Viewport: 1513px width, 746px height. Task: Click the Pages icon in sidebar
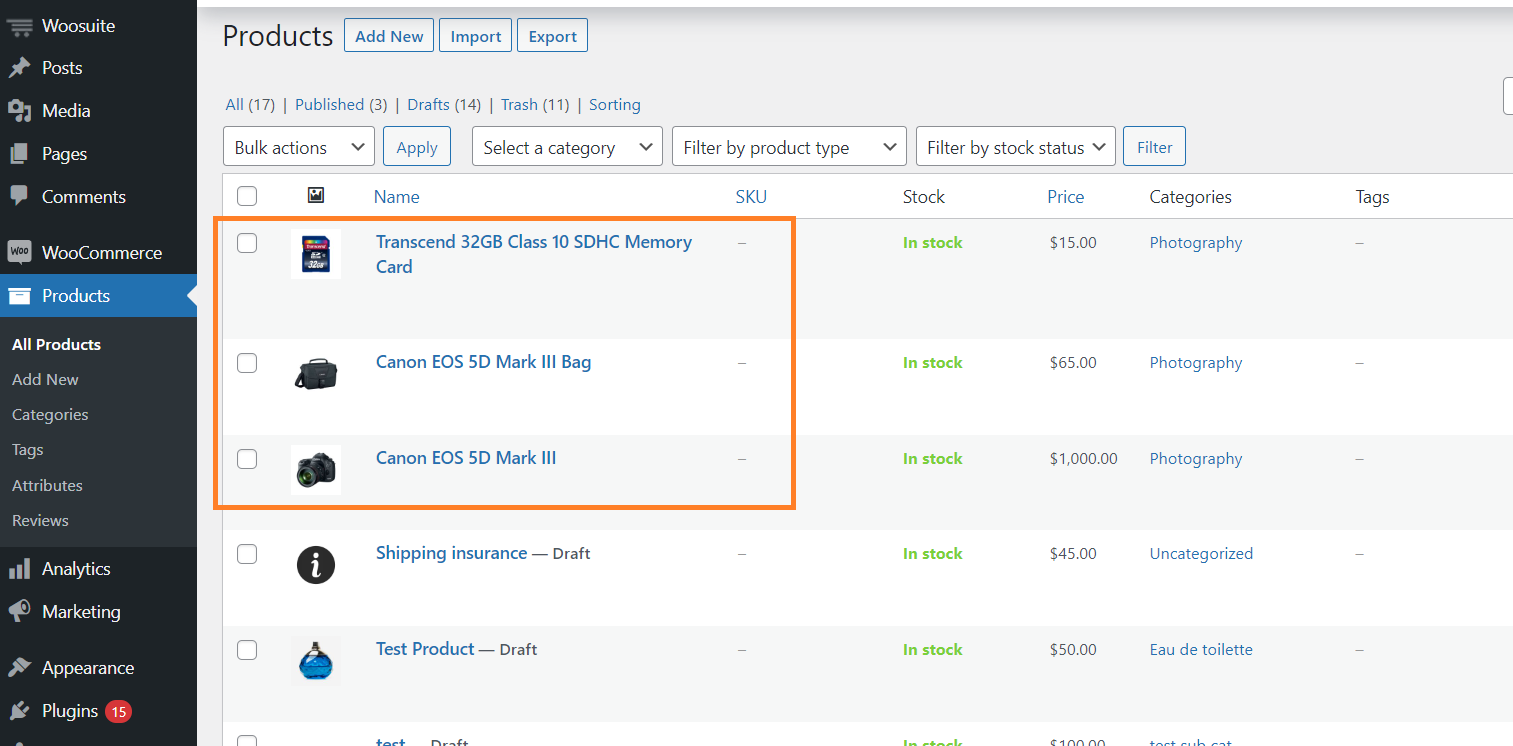(19, 154)
